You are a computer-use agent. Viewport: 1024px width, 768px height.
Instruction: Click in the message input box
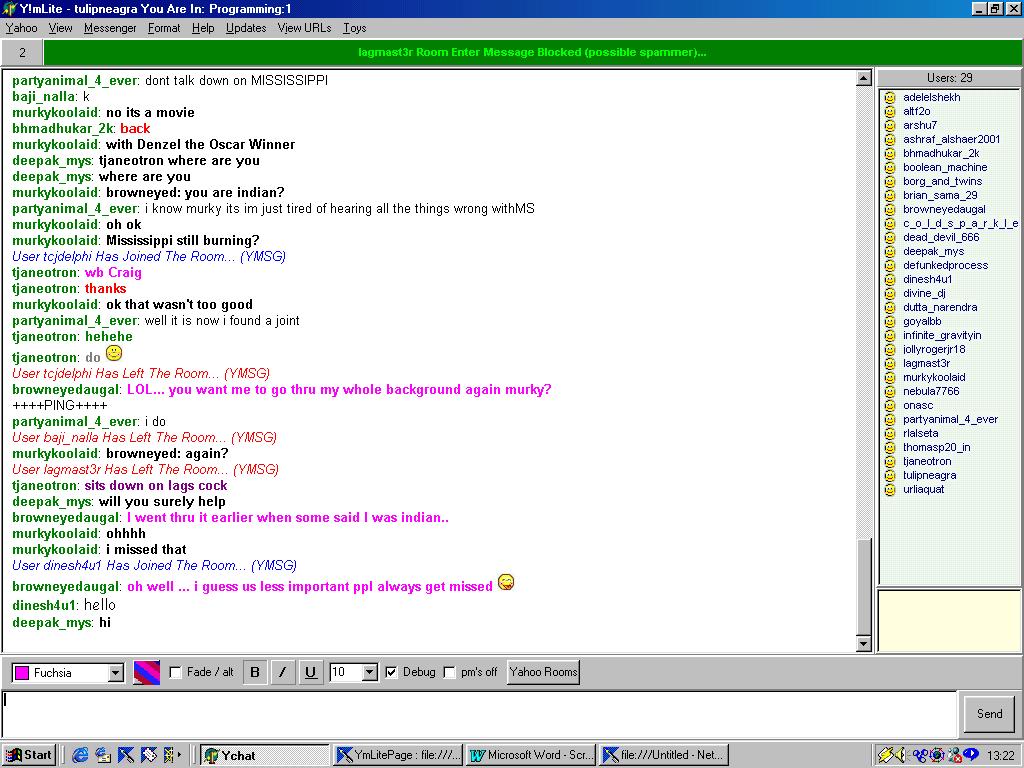(479, 714)
